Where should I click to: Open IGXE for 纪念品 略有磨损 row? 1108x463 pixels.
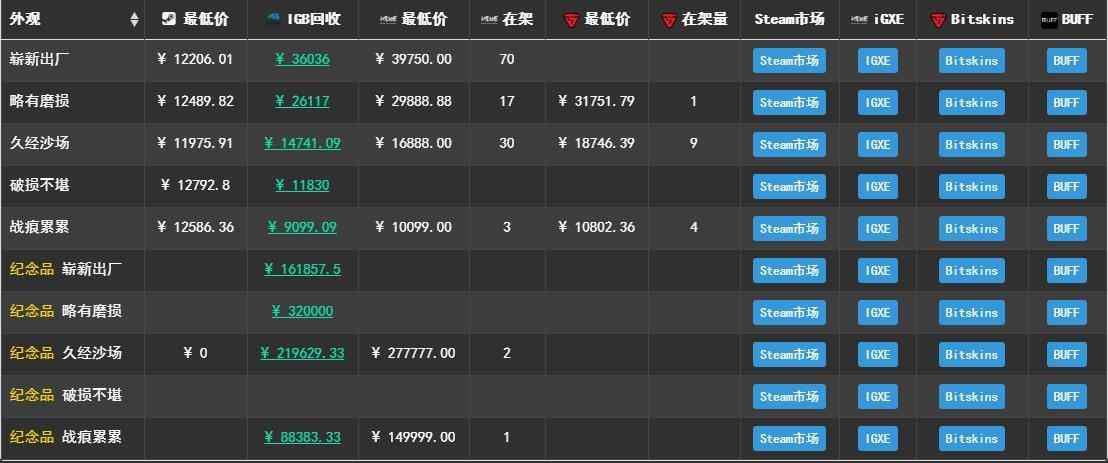878,312
